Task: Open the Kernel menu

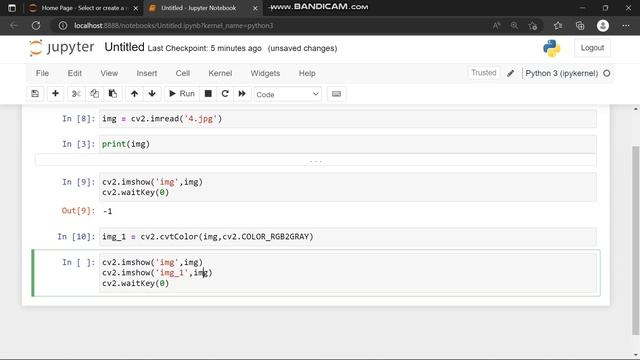Action: click(220, 73)
